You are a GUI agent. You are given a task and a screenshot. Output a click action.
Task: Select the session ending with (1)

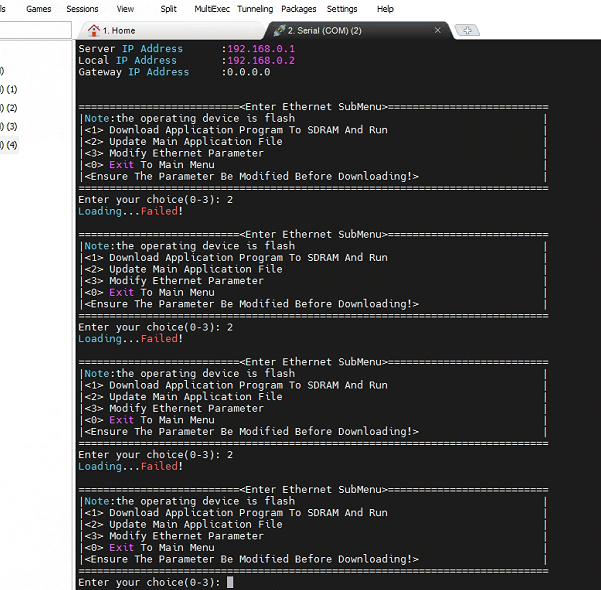10,90
